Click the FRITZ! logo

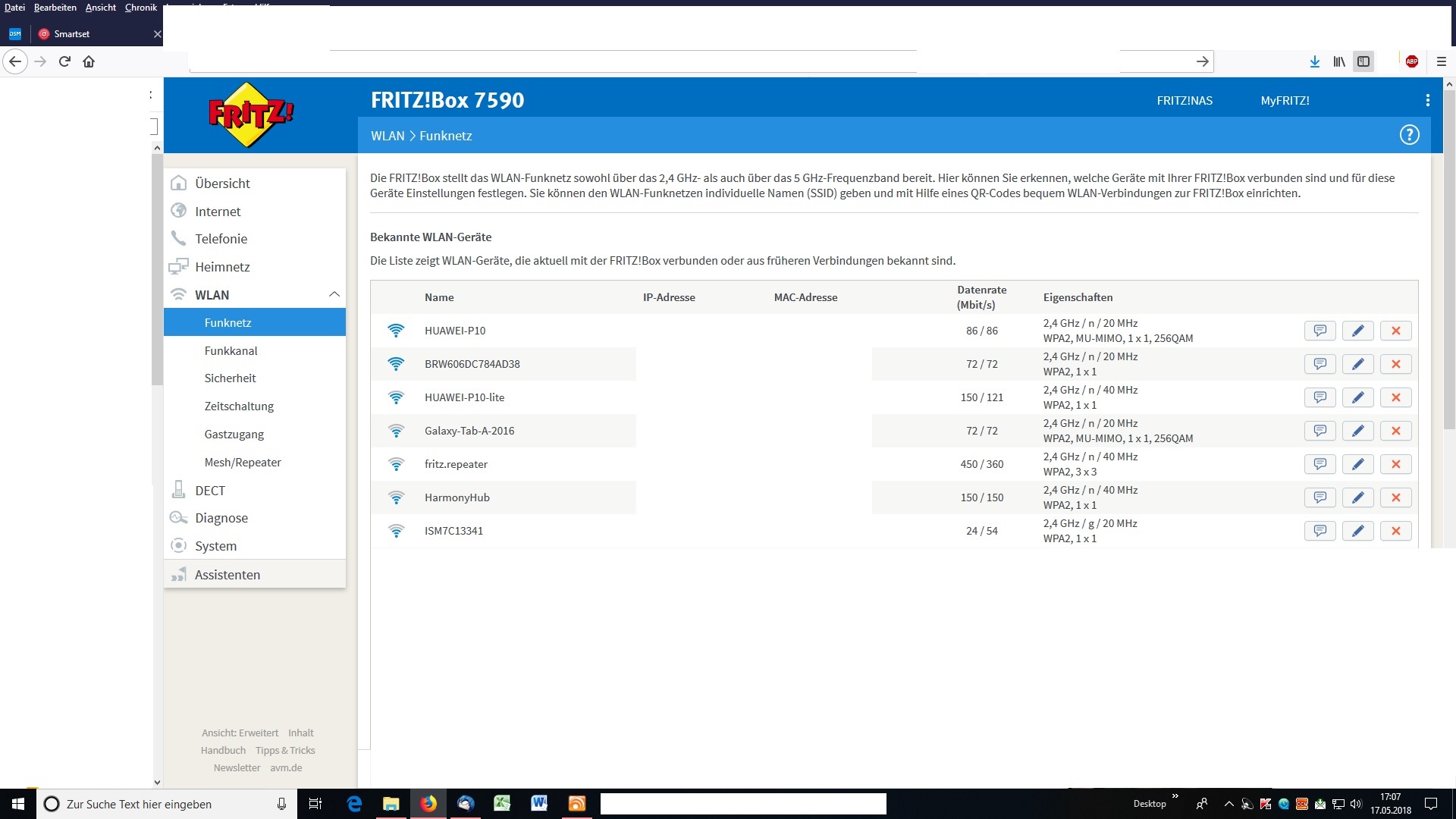[x=250, y=115]
